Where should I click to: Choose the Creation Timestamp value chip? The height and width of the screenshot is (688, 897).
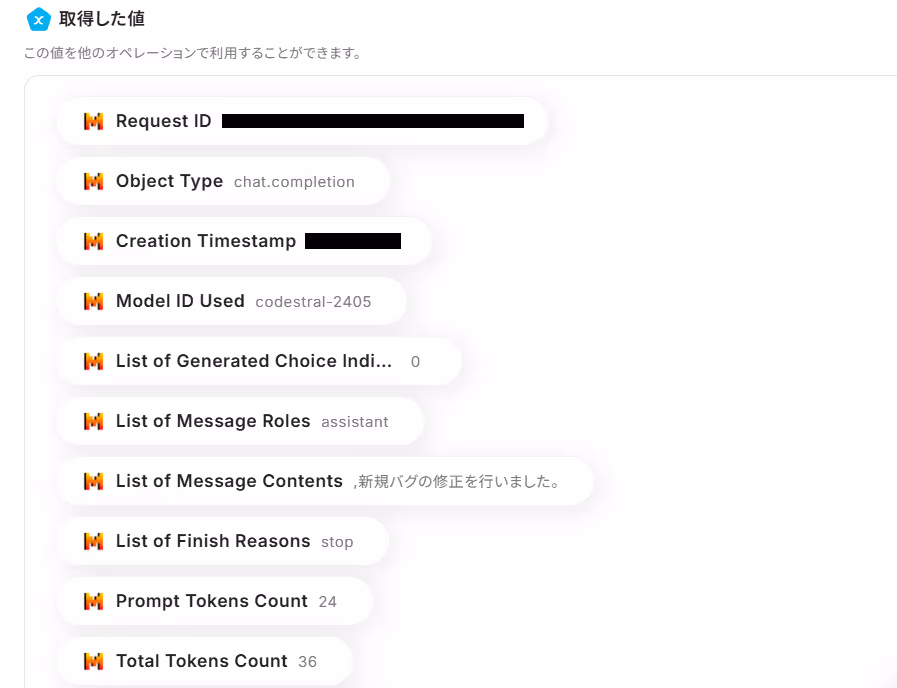(x=244, y=241)
